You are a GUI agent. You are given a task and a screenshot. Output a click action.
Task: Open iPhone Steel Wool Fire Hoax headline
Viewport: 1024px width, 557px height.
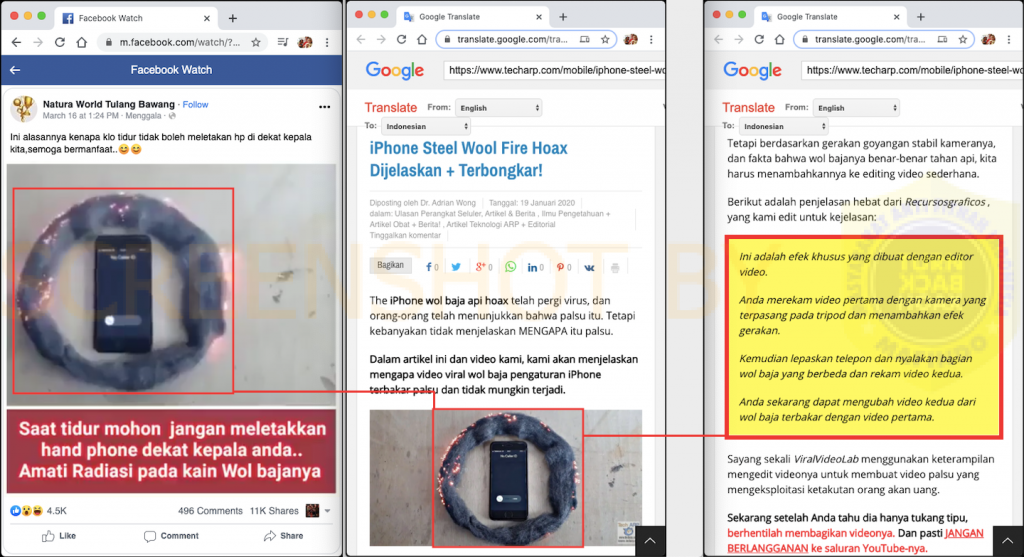click(468, 159)
